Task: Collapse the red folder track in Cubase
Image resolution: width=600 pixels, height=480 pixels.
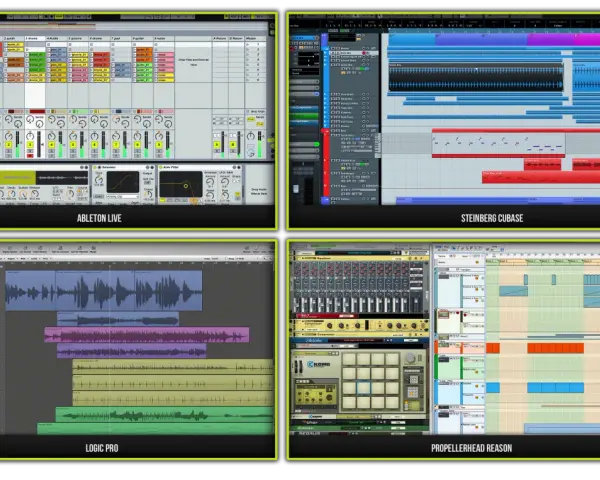Action: click(325, 131)
